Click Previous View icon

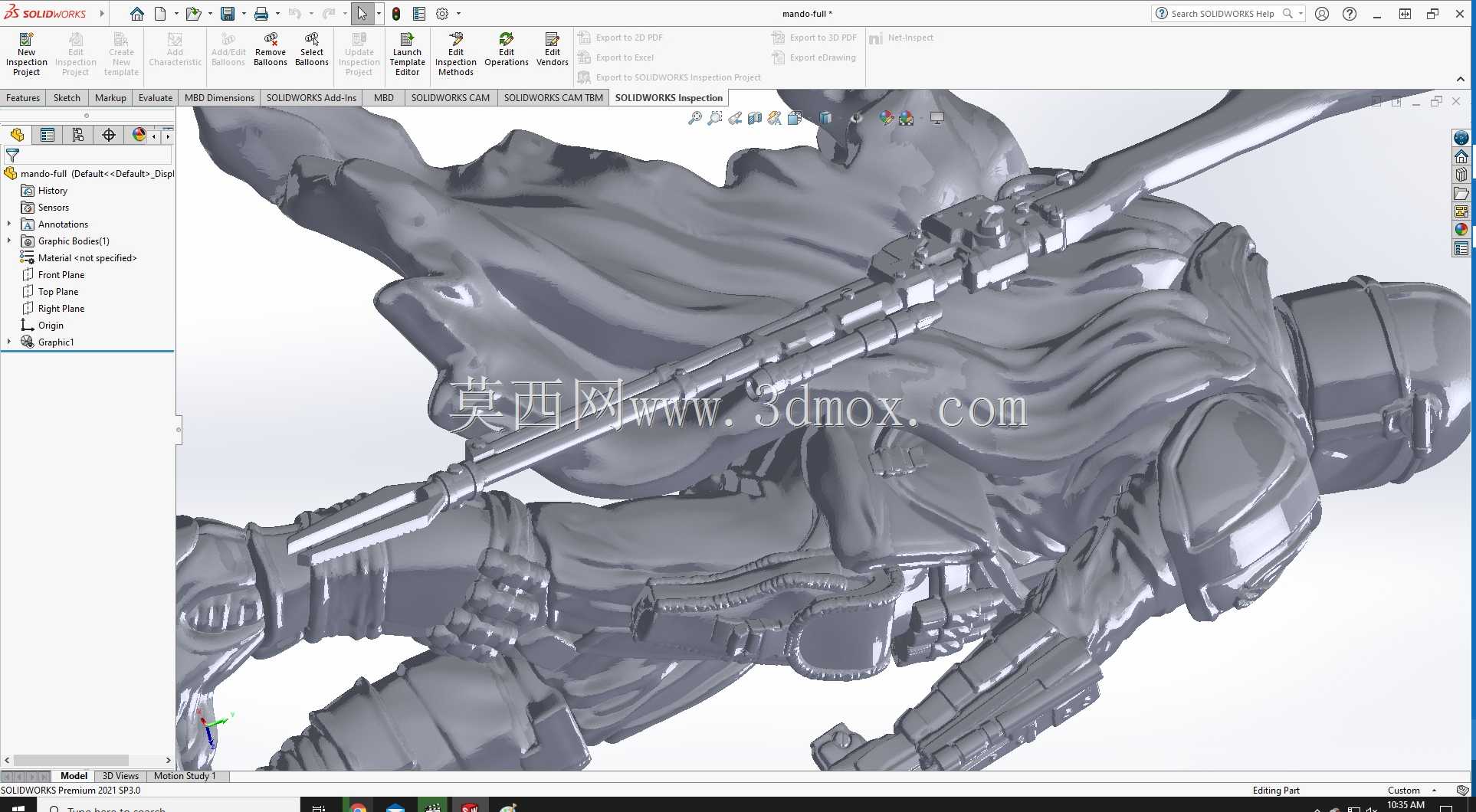[735, 118]
